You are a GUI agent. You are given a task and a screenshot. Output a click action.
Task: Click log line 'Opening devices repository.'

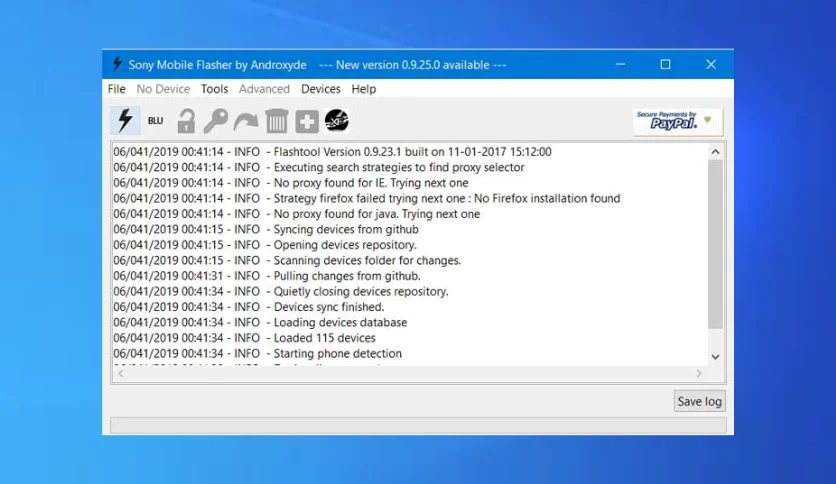(265, 245)
